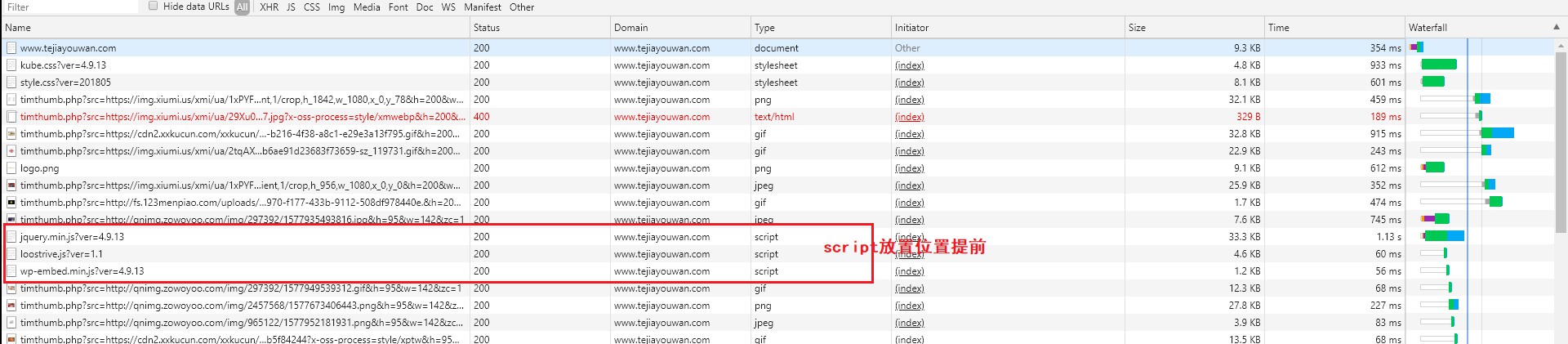Open (index) initiator link for logo.png
Viewport: 1568px width, 344px height.
tap(909, 168)
